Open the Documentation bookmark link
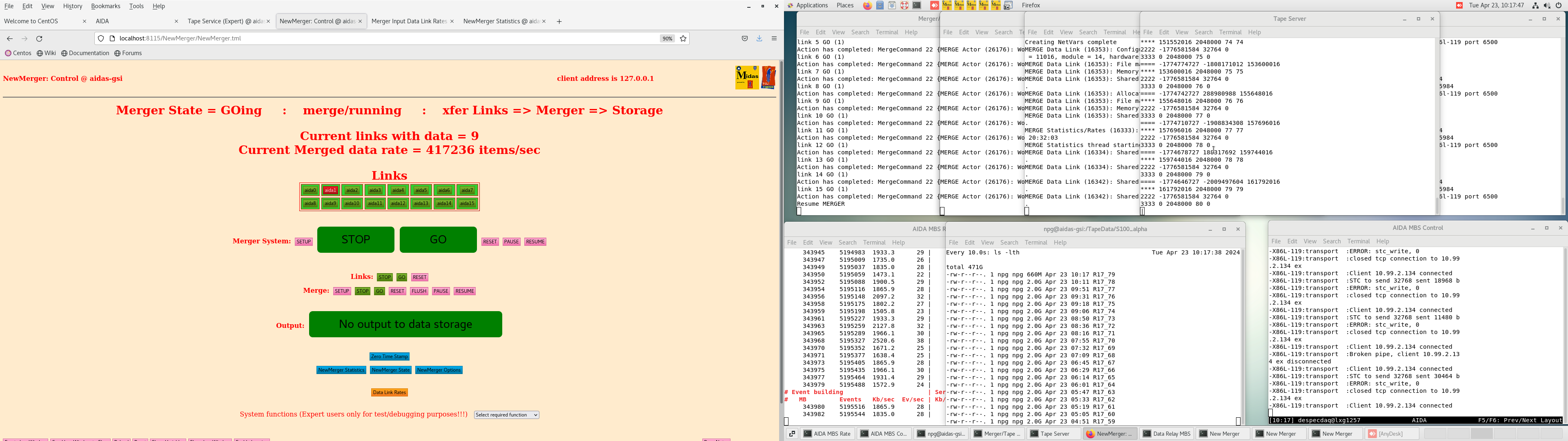Image resolution: width=1568 pixels, height=441 pixels. pos(85,53)
